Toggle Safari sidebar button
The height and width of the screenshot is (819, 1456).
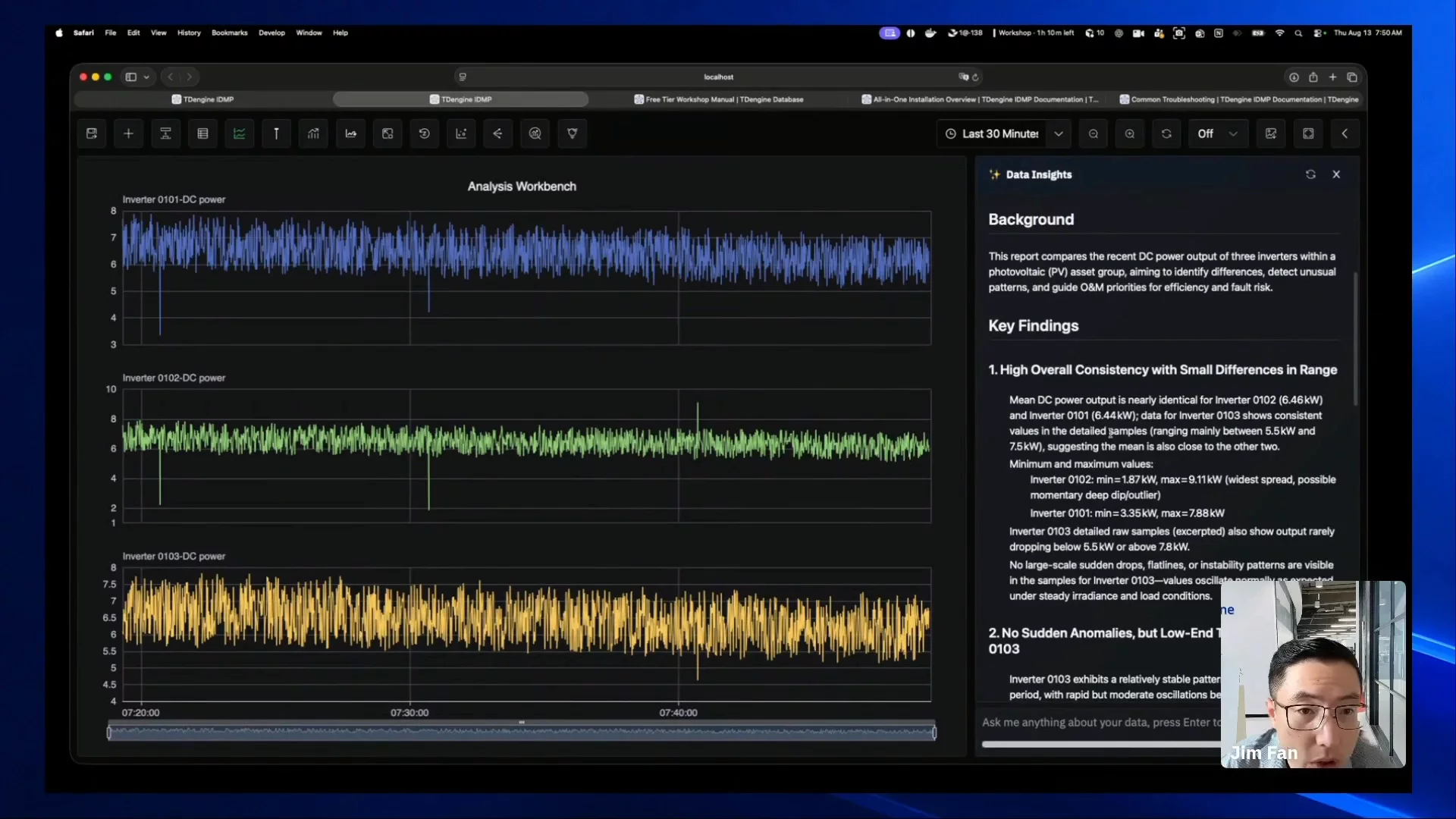pos(131,77)
